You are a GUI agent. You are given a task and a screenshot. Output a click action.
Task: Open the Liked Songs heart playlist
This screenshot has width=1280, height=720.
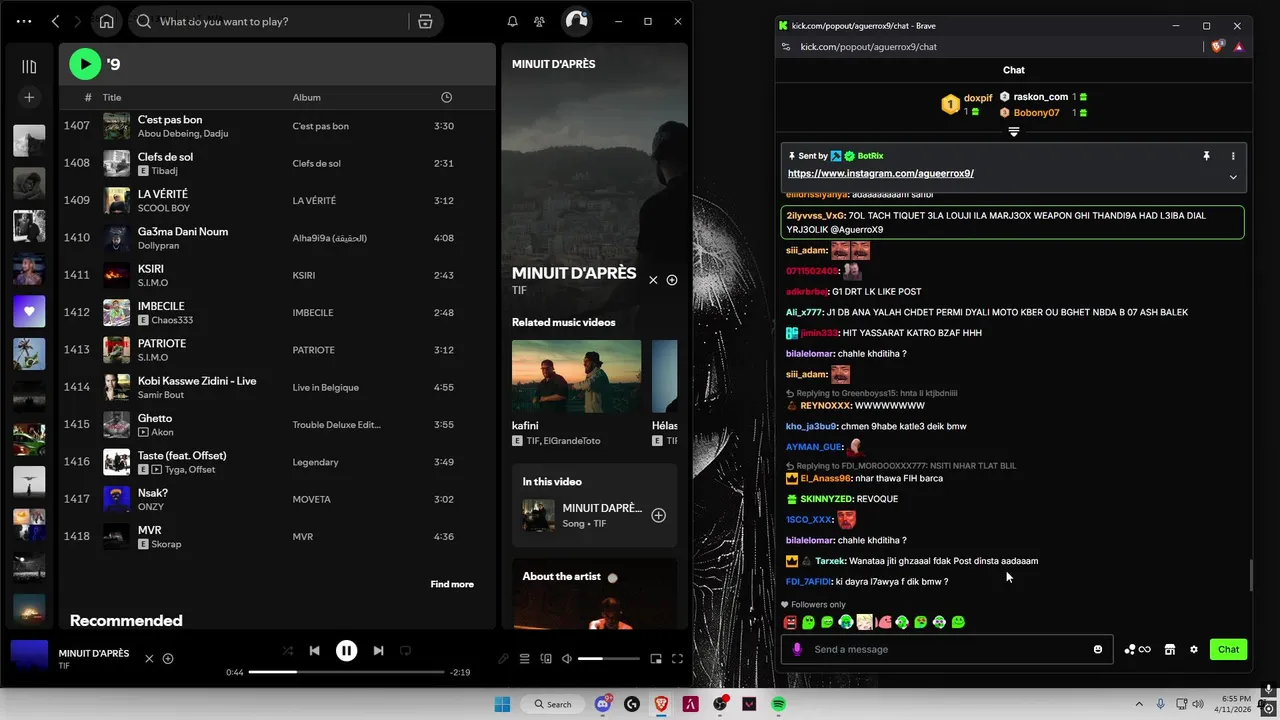pos(29,311)
